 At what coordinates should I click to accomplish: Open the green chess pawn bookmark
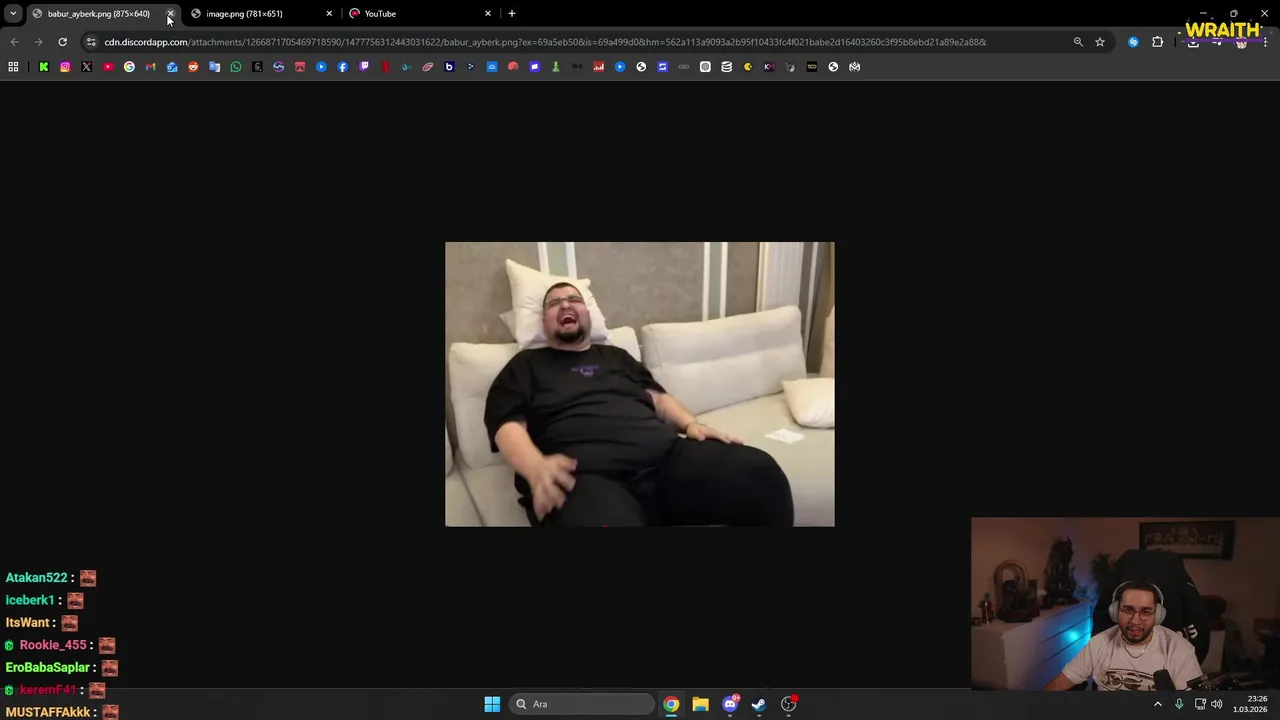click(x=555, y=67)
